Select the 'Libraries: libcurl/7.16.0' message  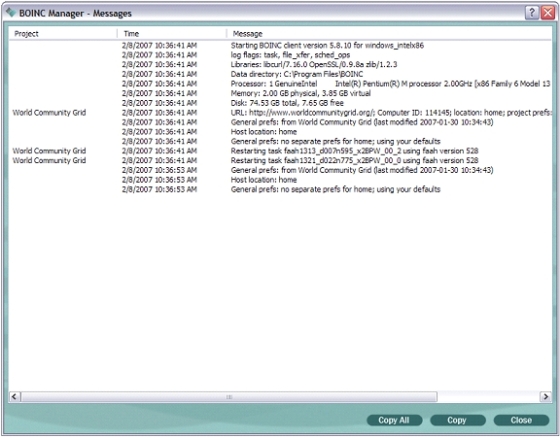[x=314, y=65]
